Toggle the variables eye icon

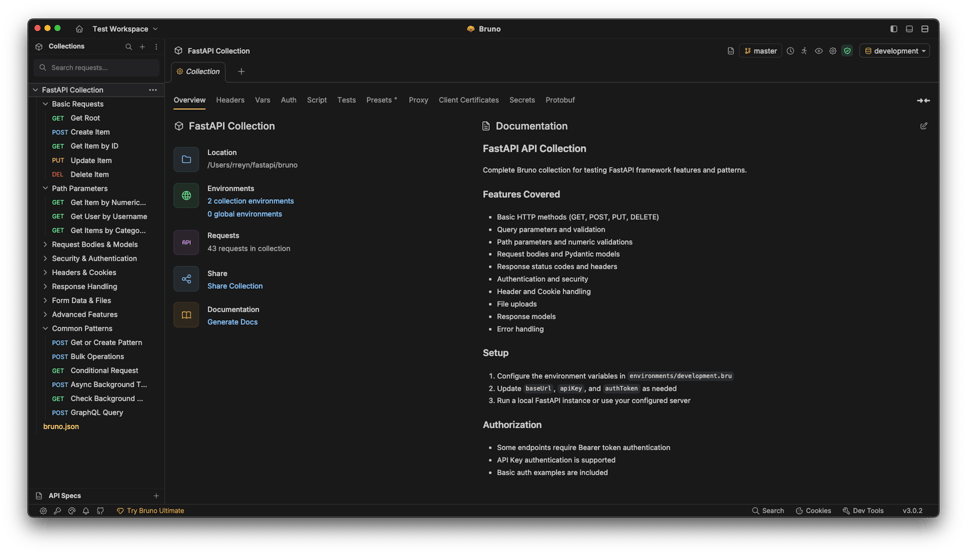pos(818,51)
